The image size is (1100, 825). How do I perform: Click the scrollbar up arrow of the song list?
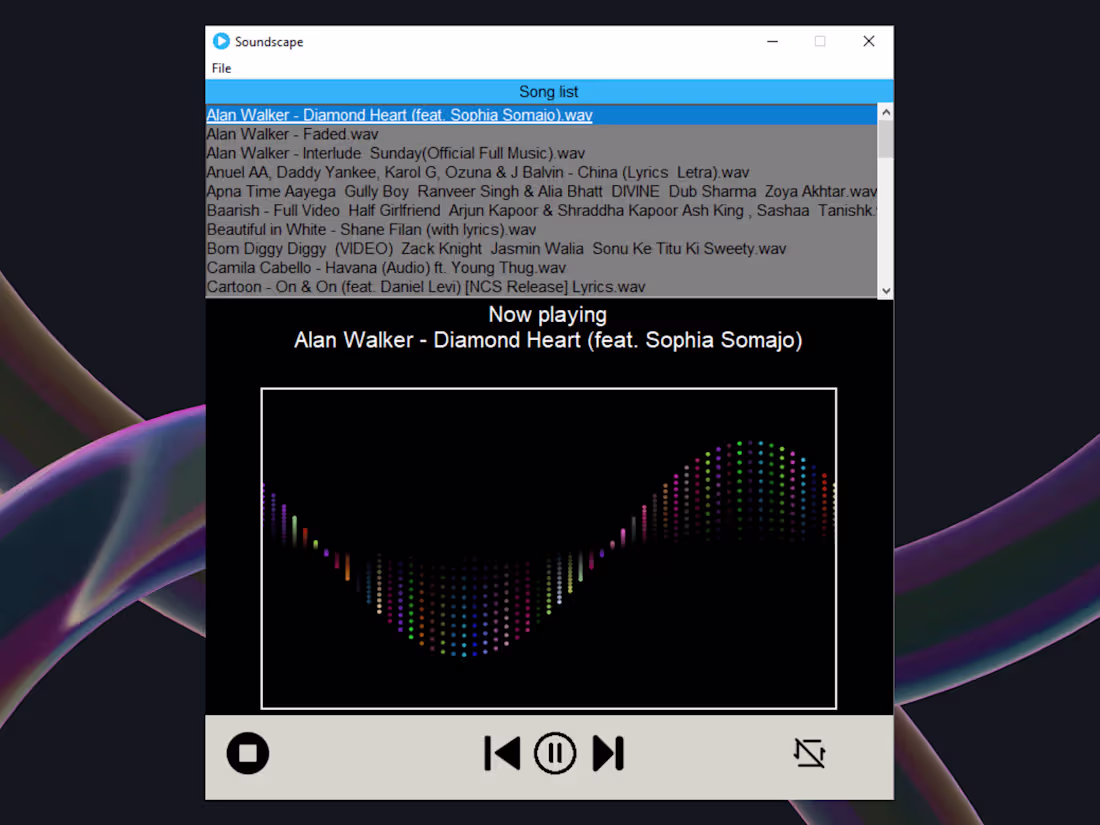(x=885, y=112)
